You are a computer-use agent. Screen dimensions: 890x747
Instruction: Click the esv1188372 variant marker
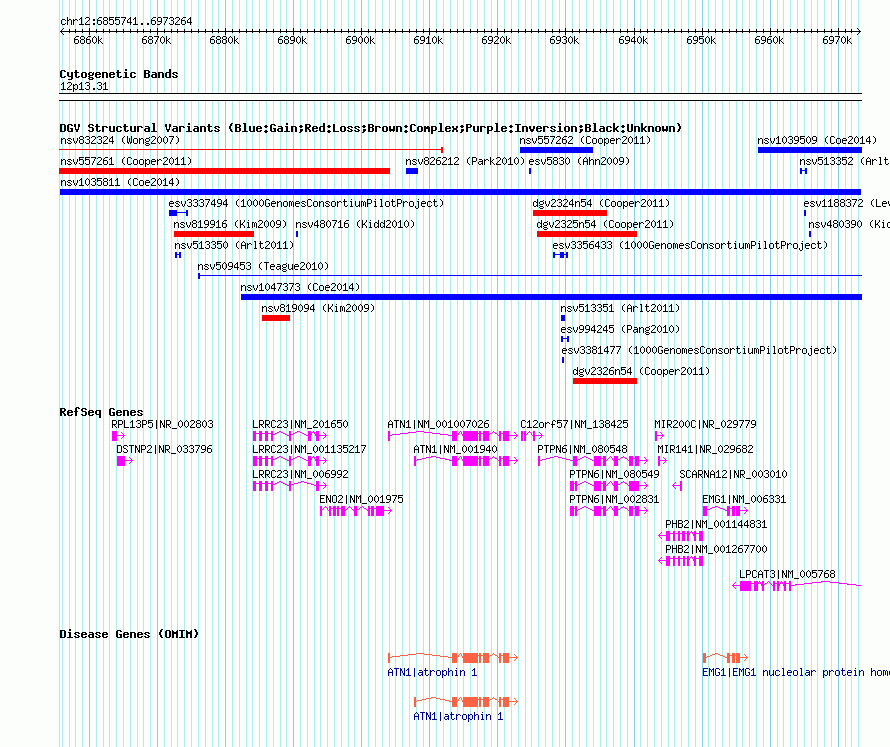tap(805, 213)
